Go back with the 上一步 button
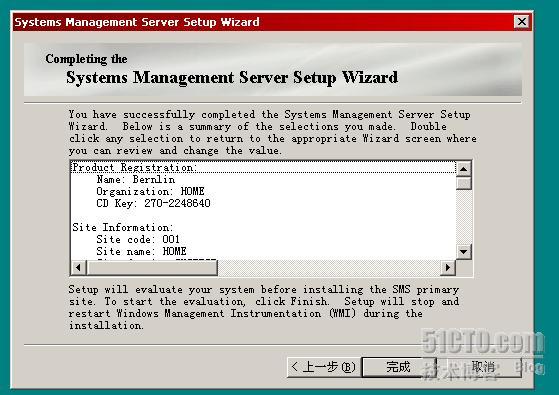Screen dimensions: 559x395 click(x=324, y=367)
